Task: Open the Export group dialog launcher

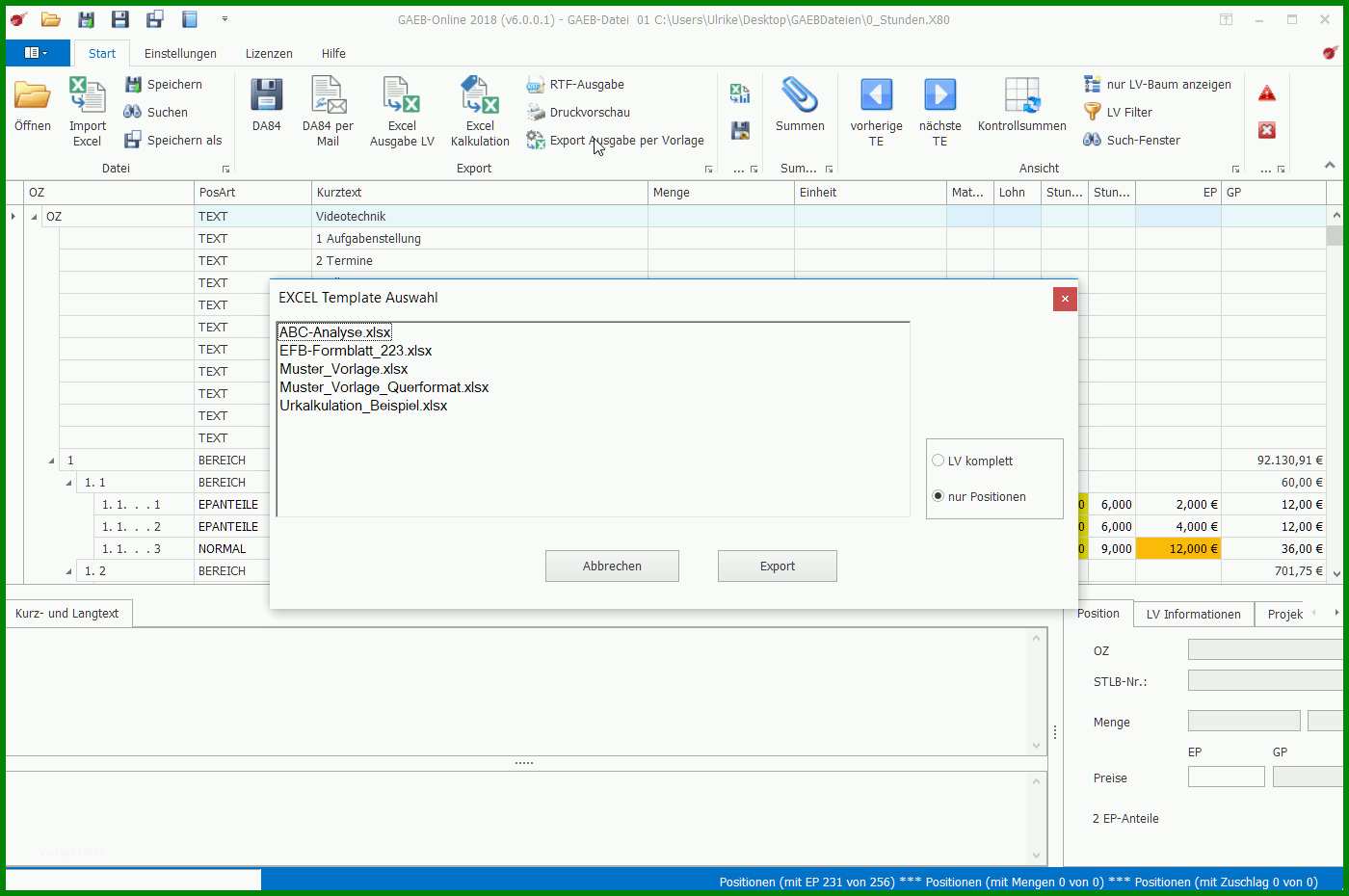Action: 708,170
